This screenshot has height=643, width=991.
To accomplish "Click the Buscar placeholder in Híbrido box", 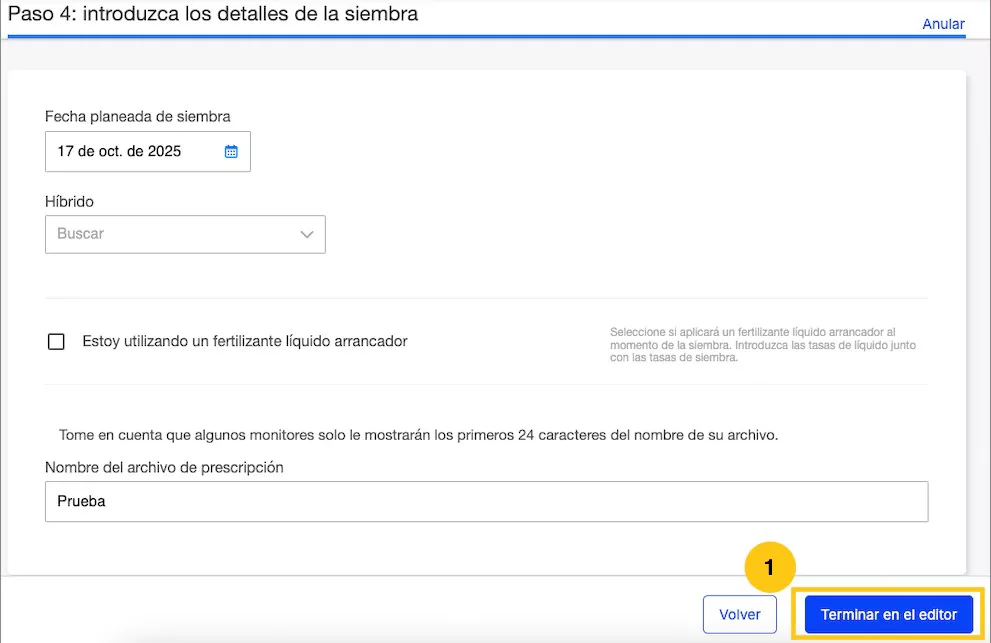I will pos(81,234).
